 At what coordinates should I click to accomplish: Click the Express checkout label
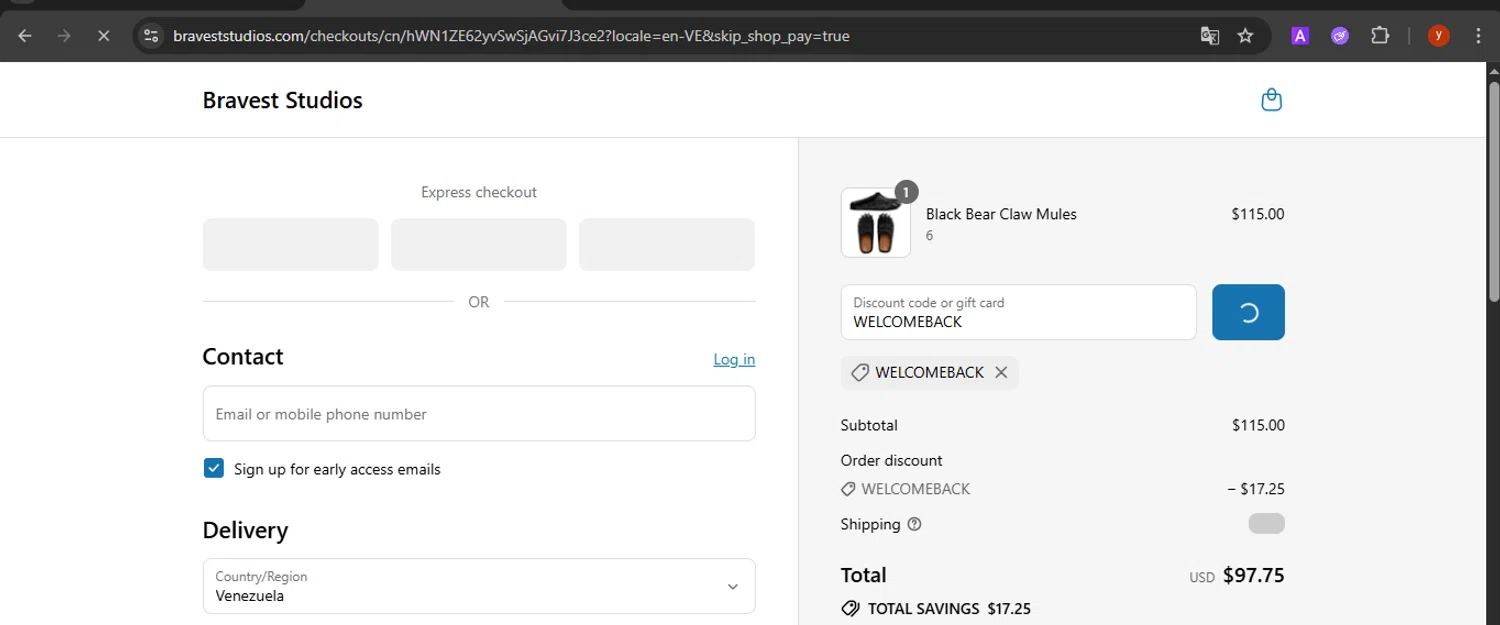tap(479, 192)
